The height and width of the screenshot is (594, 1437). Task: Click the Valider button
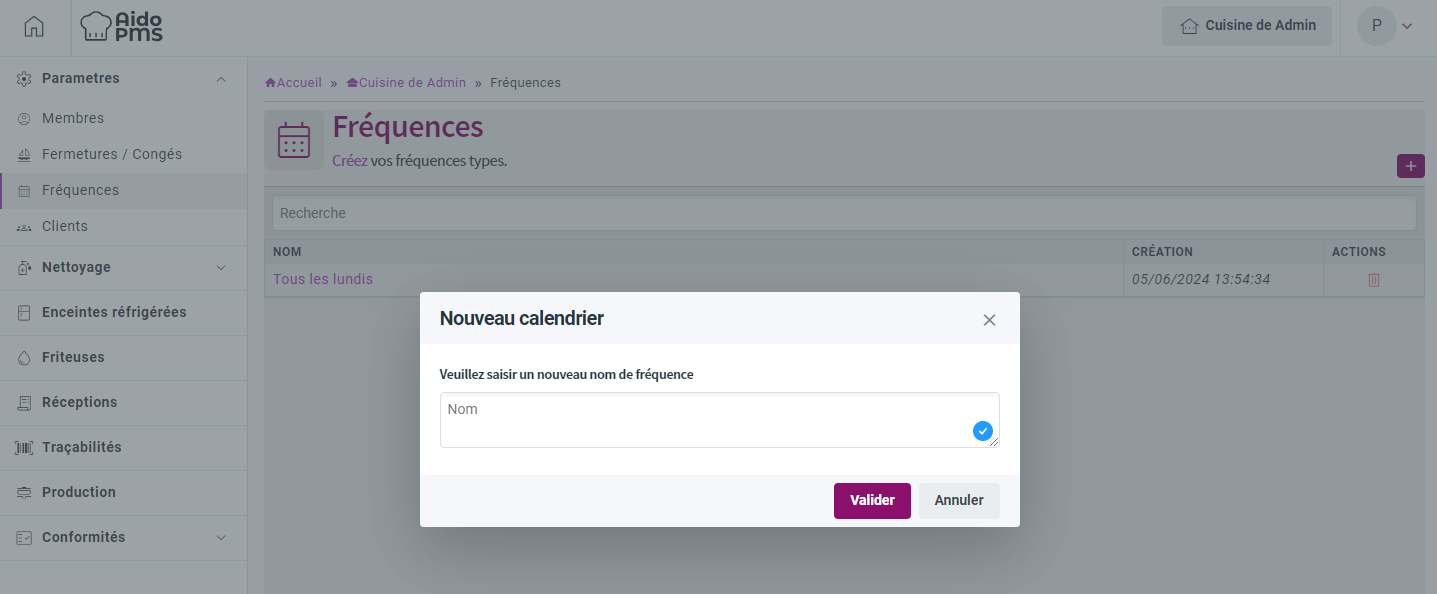872,500
